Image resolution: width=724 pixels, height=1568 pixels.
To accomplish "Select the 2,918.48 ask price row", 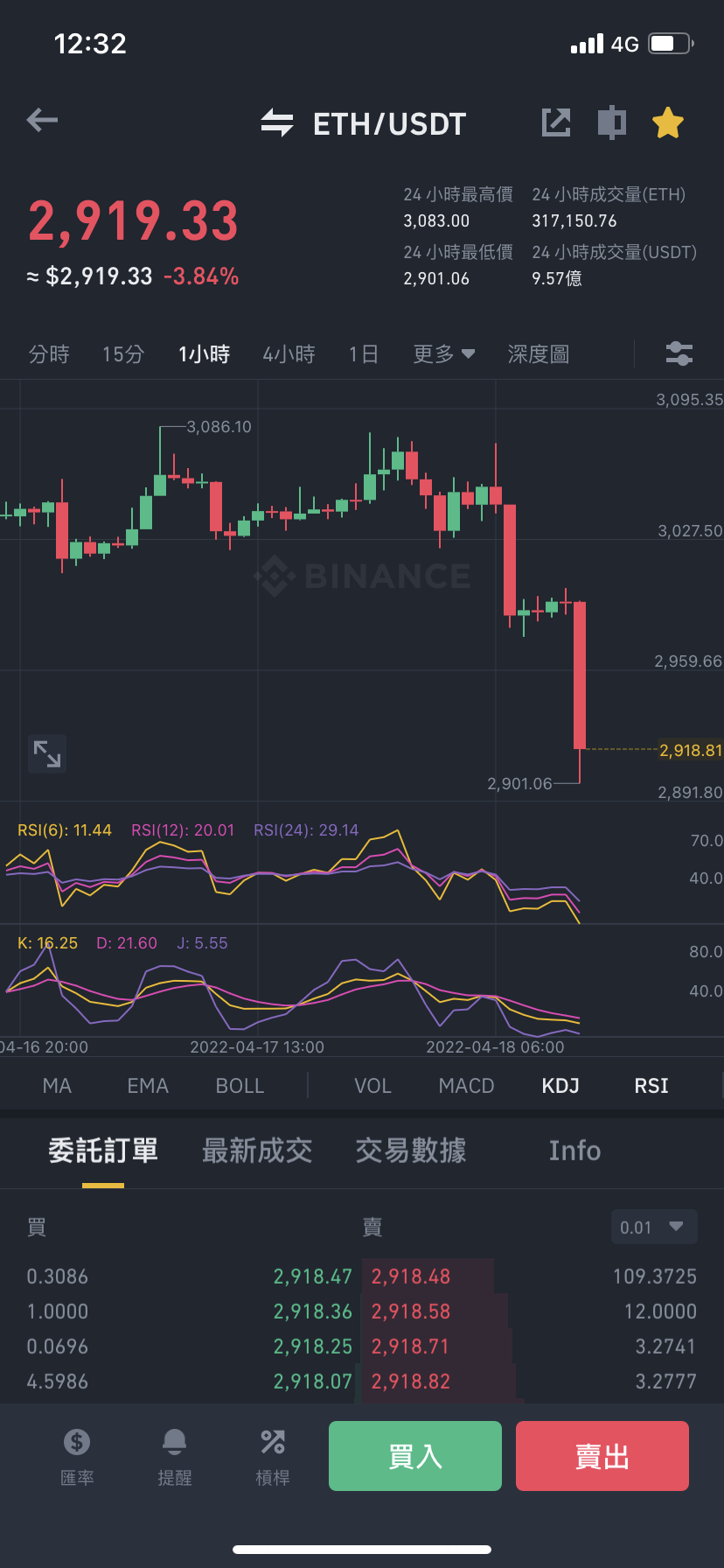I will (x=533, y=1277).
